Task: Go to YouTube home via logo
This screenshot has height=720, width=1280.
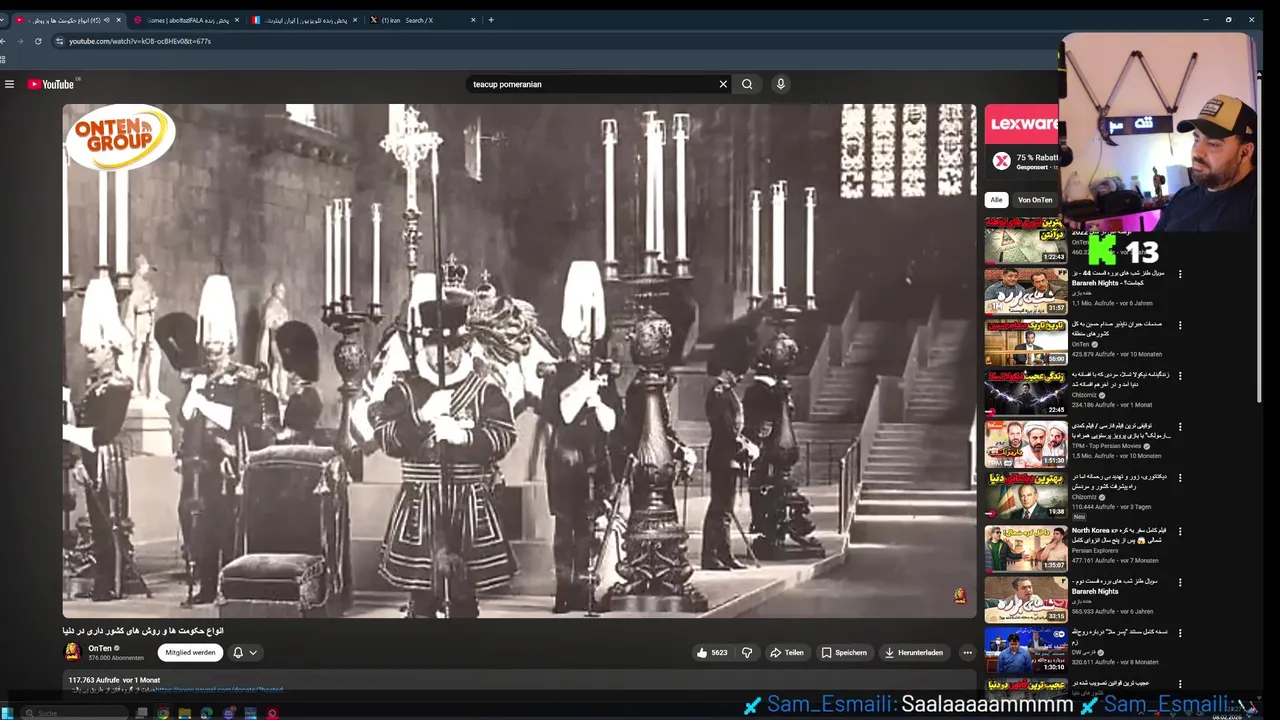Action: point(51,84)
